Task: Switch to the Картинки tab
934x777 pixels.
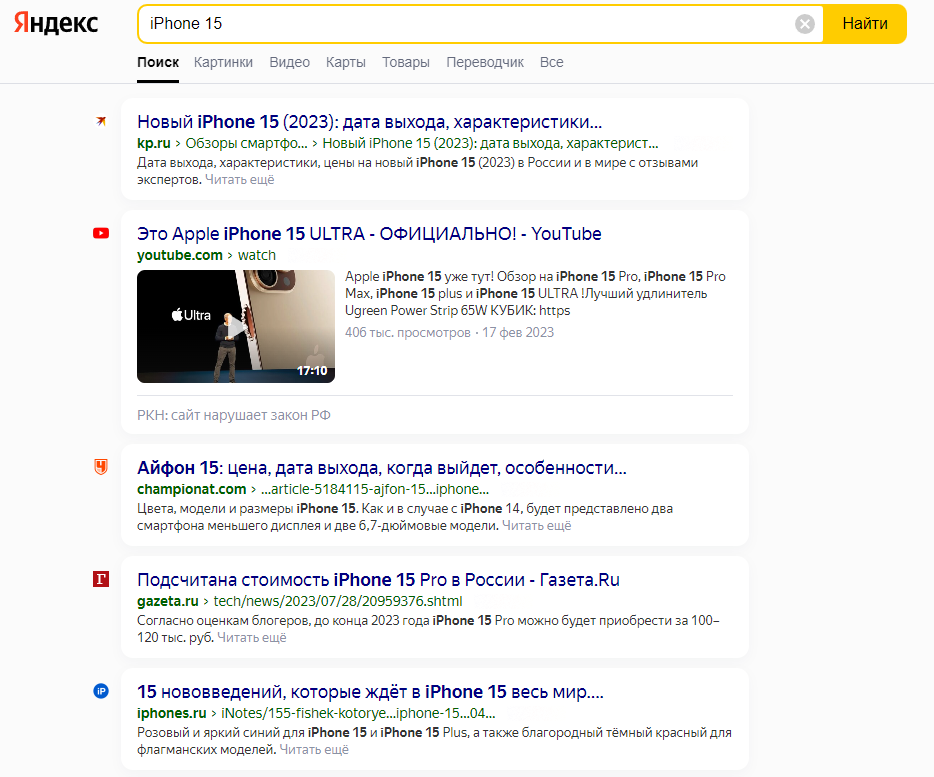Action: [x=223, y=62]
